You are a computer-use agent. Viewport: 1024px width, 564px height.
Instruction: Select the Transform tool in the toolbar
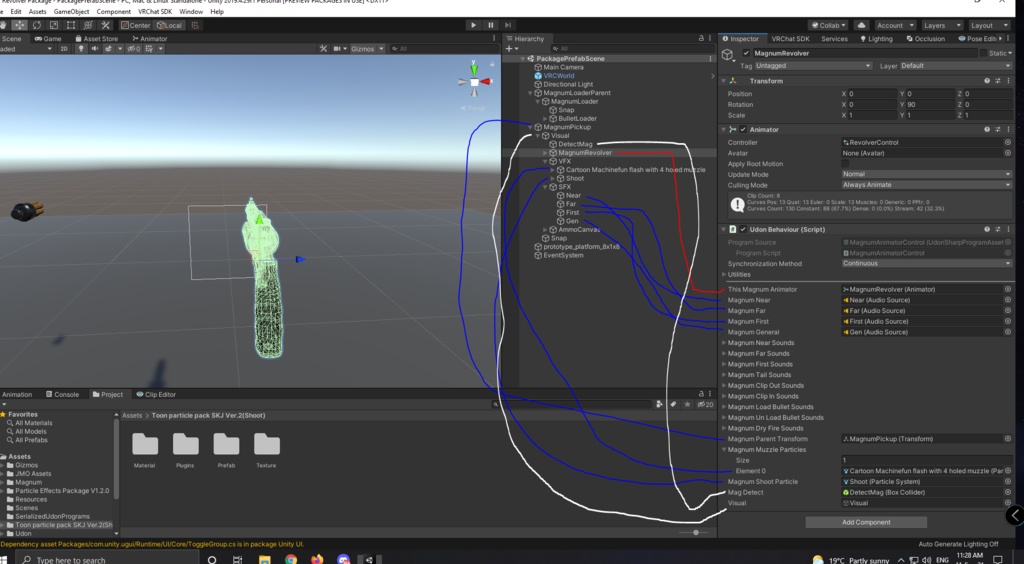88,25
